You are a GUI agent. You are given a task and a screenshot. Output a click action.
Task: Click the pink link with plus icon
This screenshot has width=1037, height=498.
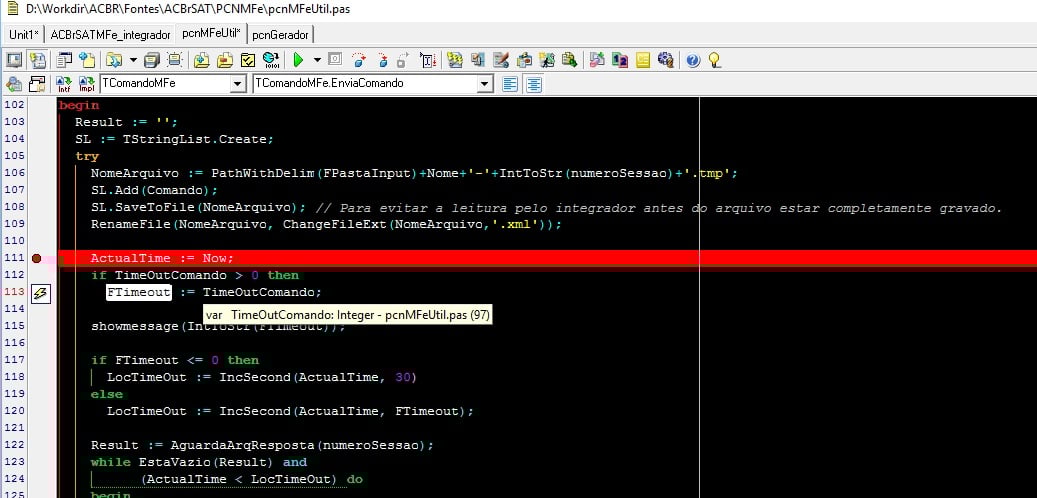click(x=597, y=60)
